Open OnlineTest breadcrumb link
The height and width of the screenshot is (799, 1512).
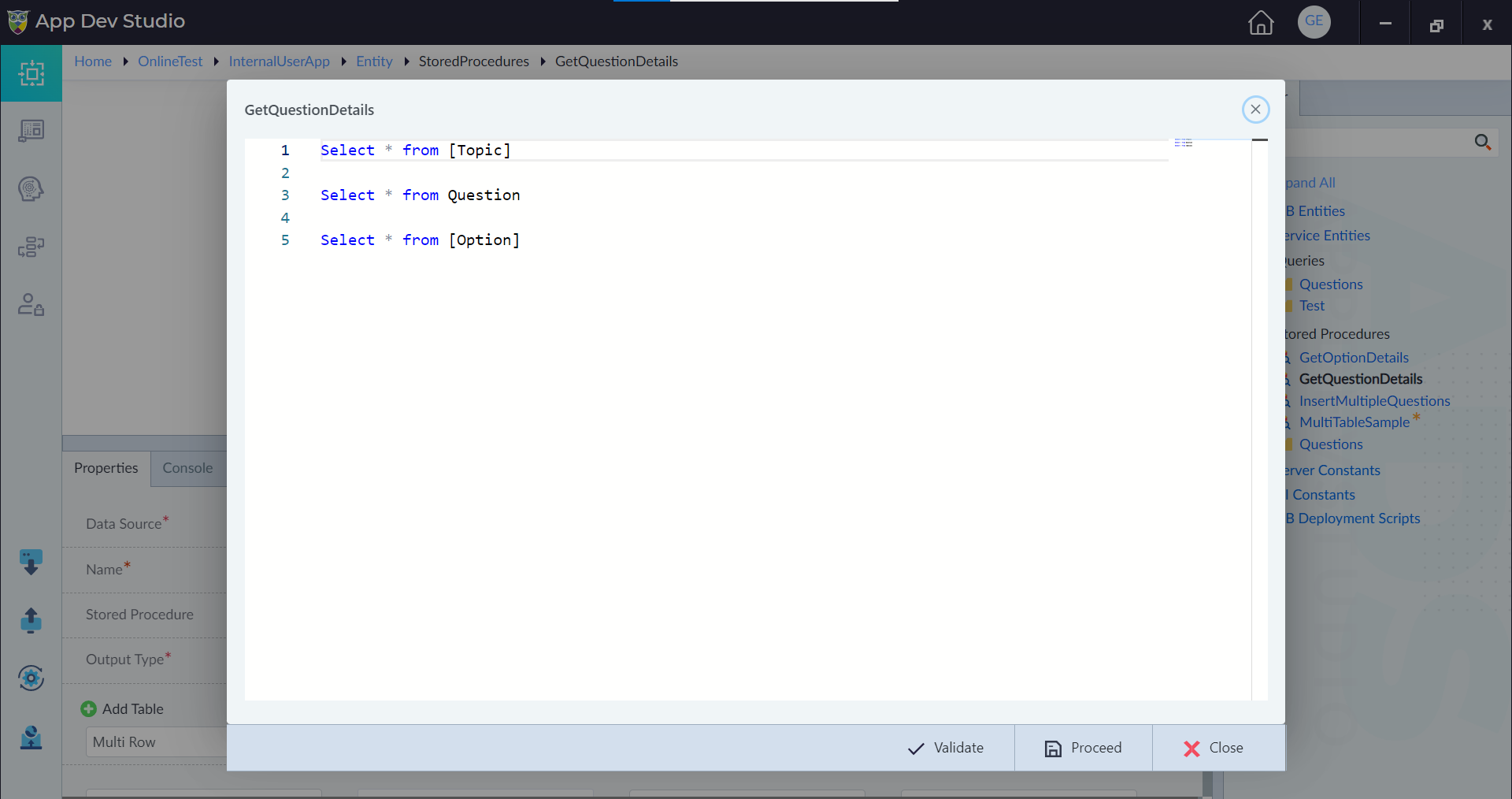(x=170, y=61)
